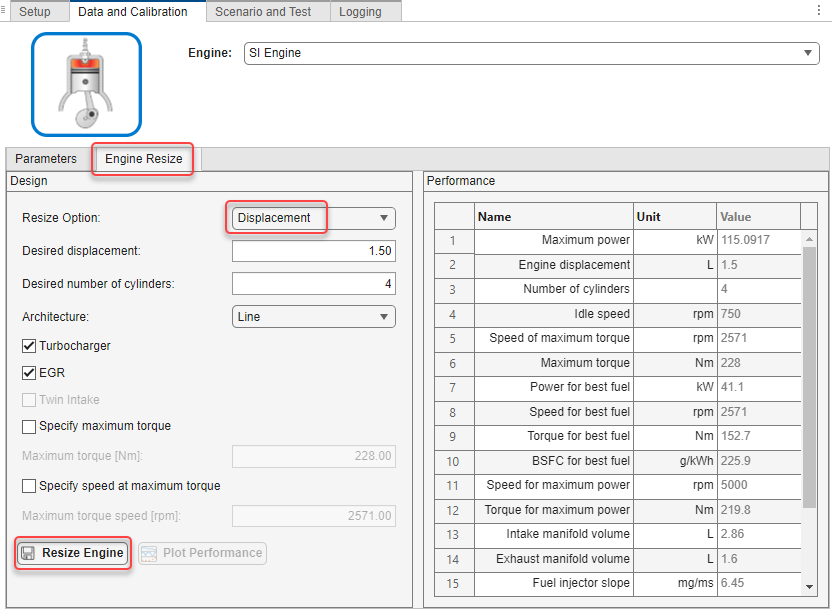Image resolution: width=832 pixels, height=615 pixels.
Task: Open the Engine type dropdown
Action: click(532, 53)
